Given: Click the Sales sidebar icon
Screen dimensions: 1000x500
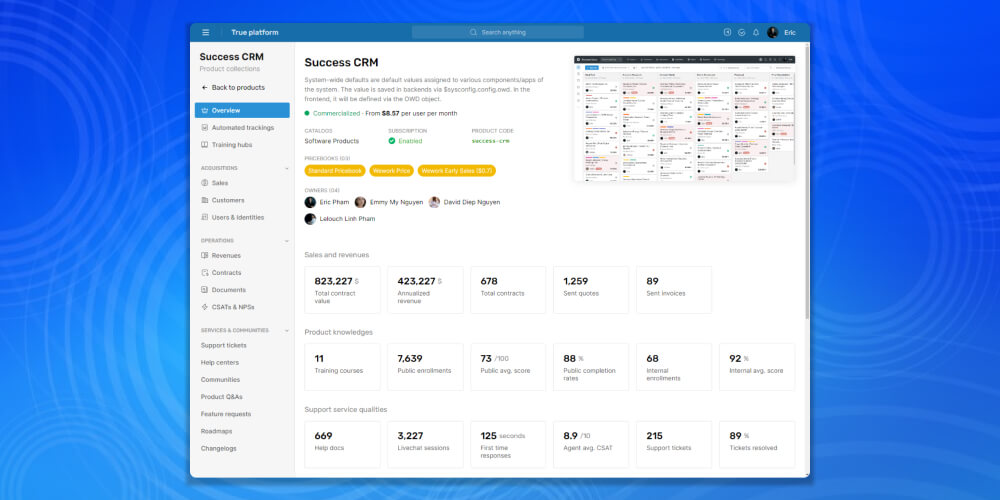Looking at the screenshot, I should tap(205, 183).
